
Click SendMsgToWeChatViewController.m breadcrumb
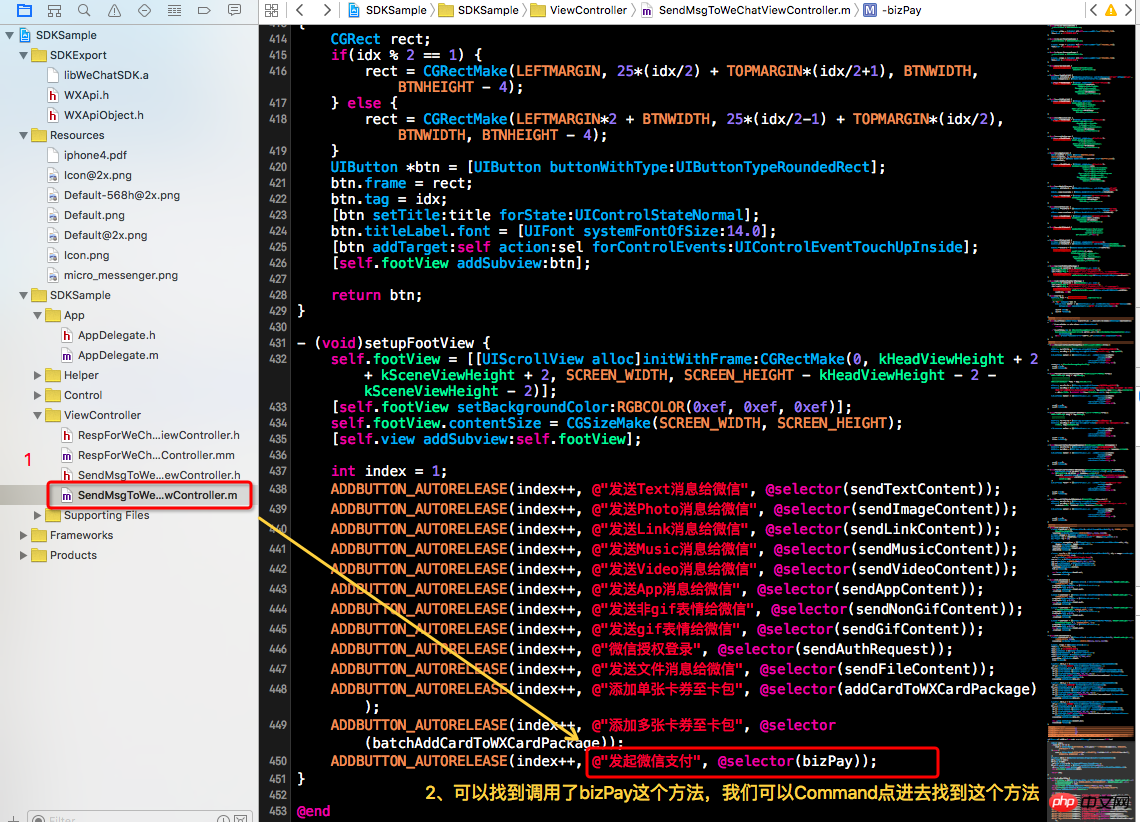coord(746,10)
